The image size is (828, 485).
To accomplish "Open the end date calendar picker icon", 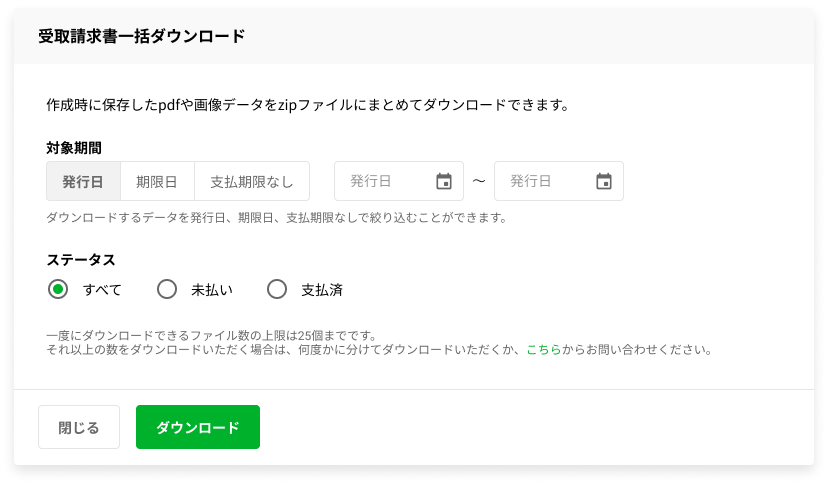I will (x=604, y=181).
